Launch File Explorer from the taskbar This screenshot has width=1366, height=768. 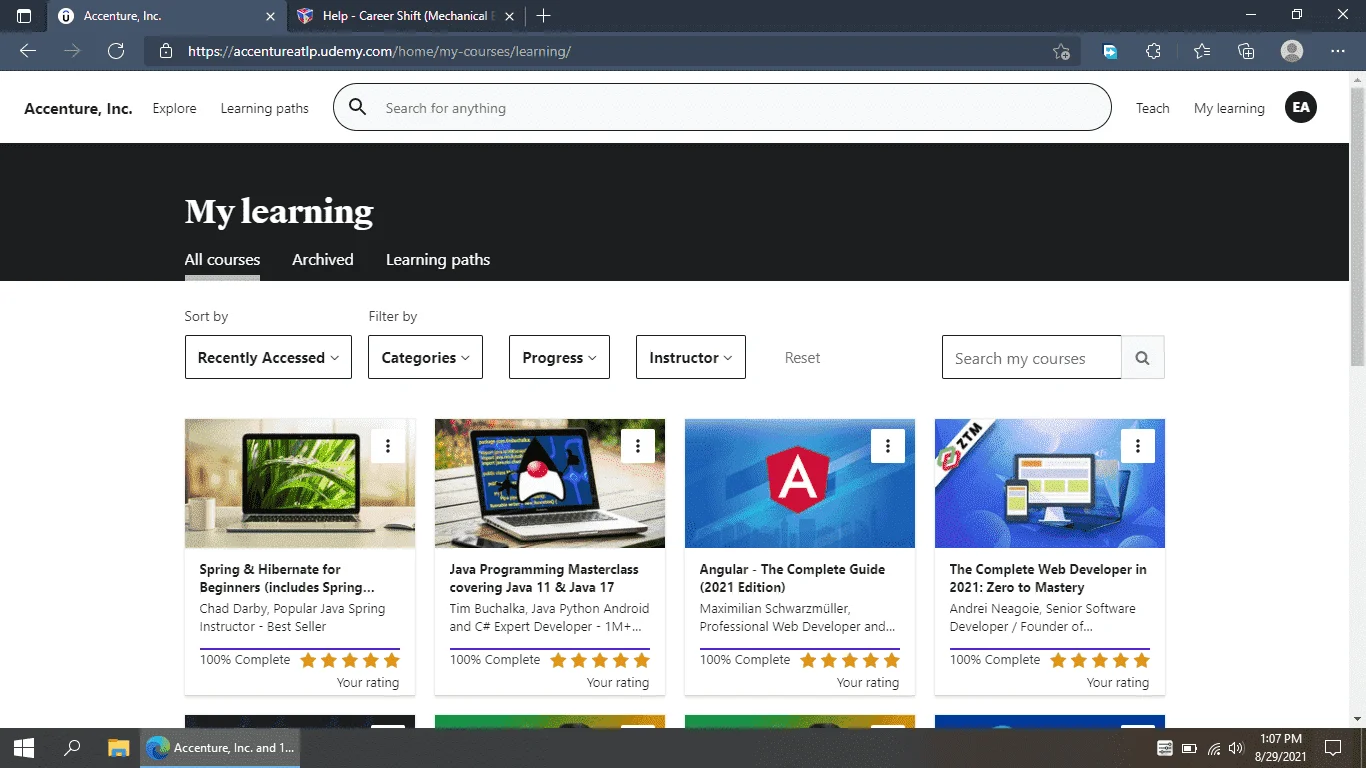[119, 748]
